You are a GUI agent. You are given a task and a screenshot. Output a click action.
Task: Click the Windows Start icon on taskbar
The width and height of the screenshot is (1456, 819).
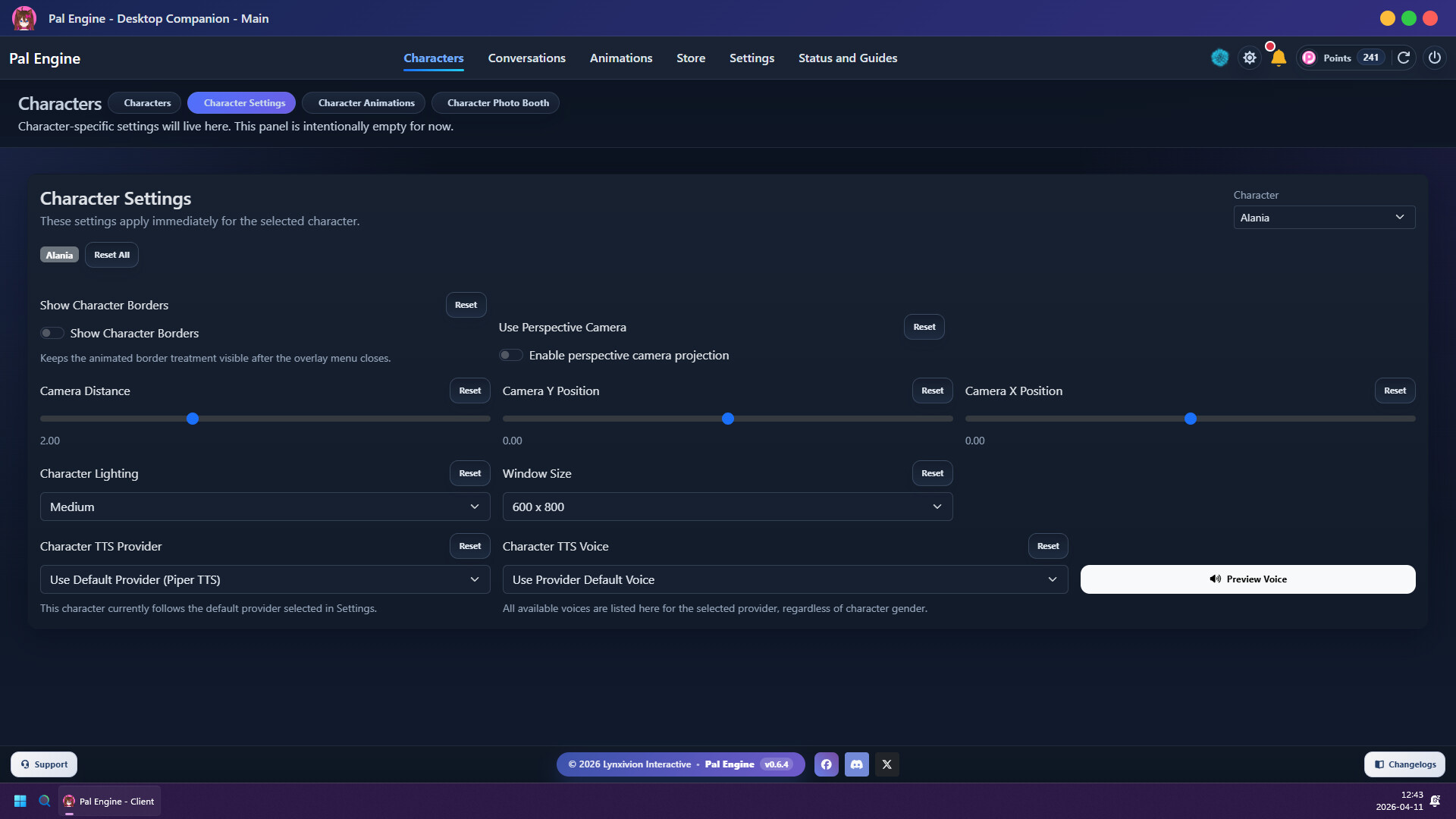[20, 801]
